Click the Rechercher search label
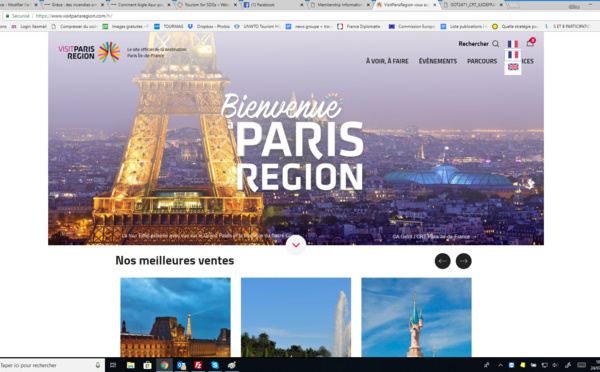Viewport: 600px width, 372px height. click(x=473, y=44)
